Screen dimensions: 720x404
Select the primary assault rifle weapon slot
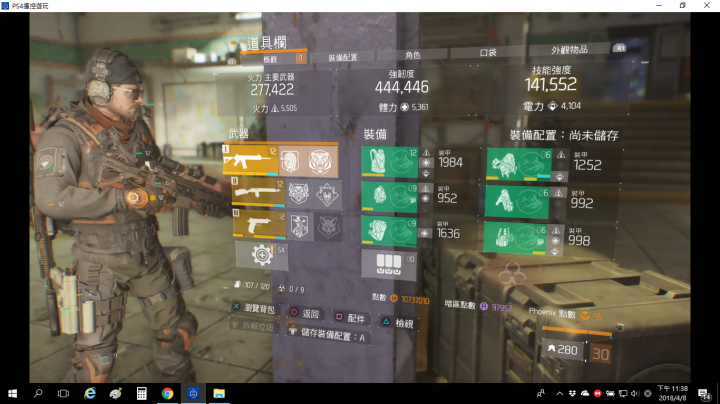tap(250, 161)
